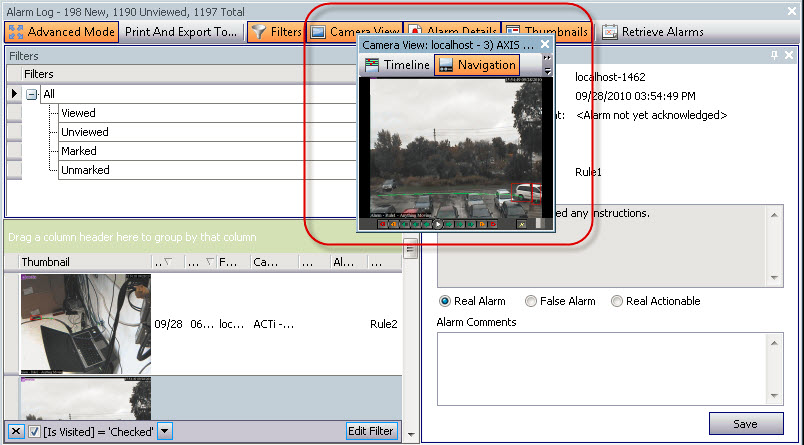Select the Real Actionable radio button
The height and width of the screenshot is (445, 804).
click(616, 301)
